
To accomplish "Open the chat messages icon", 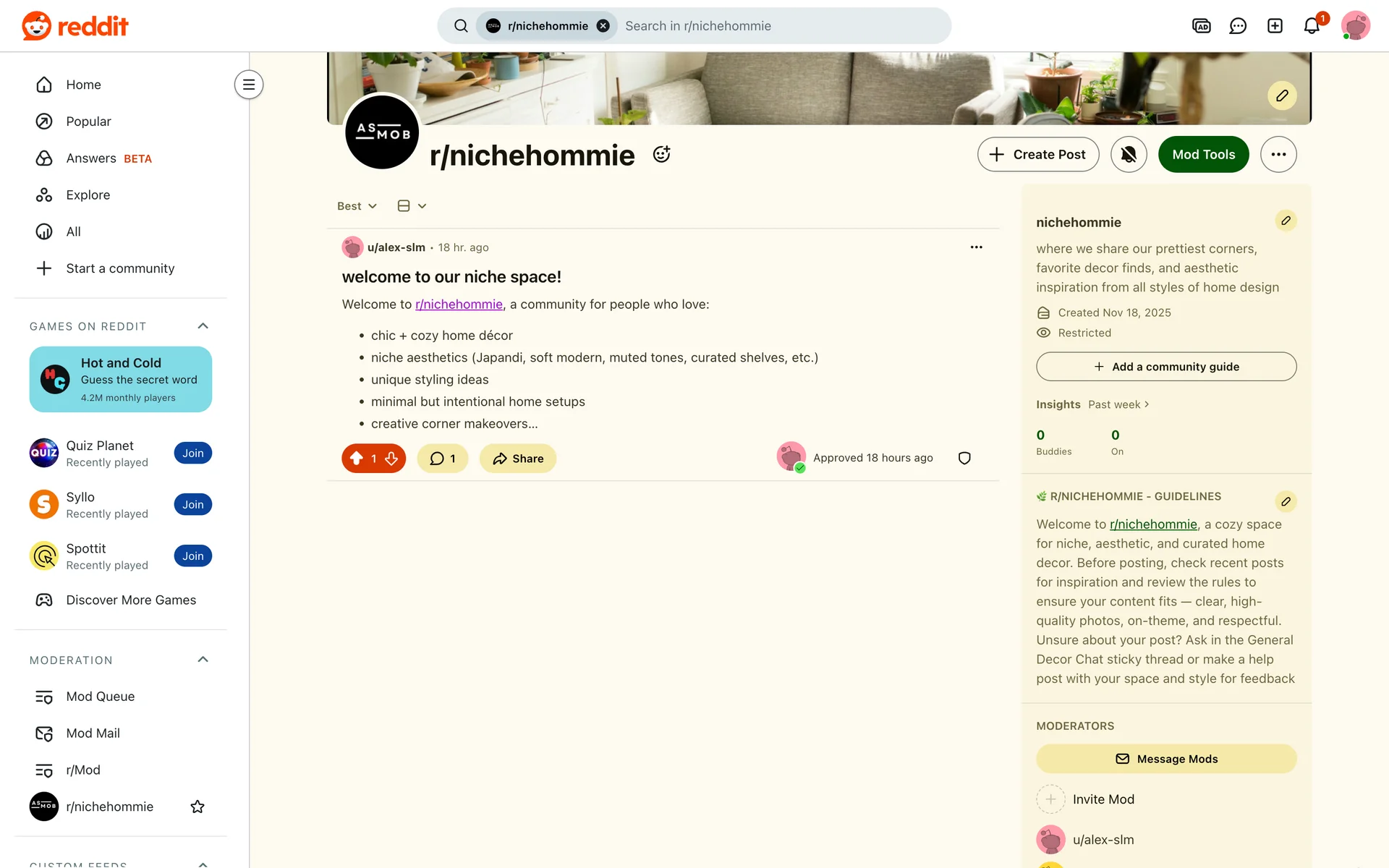I will coord(1238,26).
